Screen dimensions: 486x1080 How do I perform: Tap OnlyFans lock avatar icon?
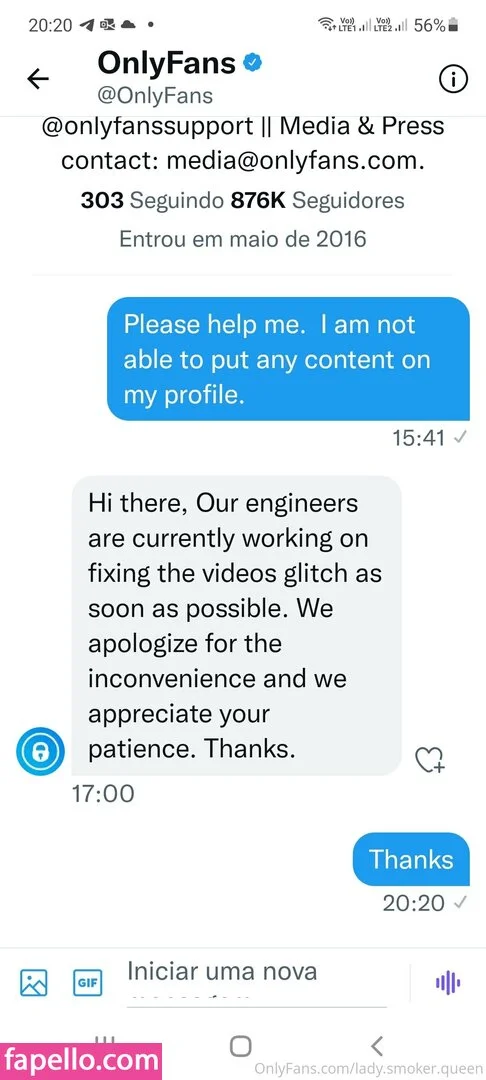coord(40,750)
